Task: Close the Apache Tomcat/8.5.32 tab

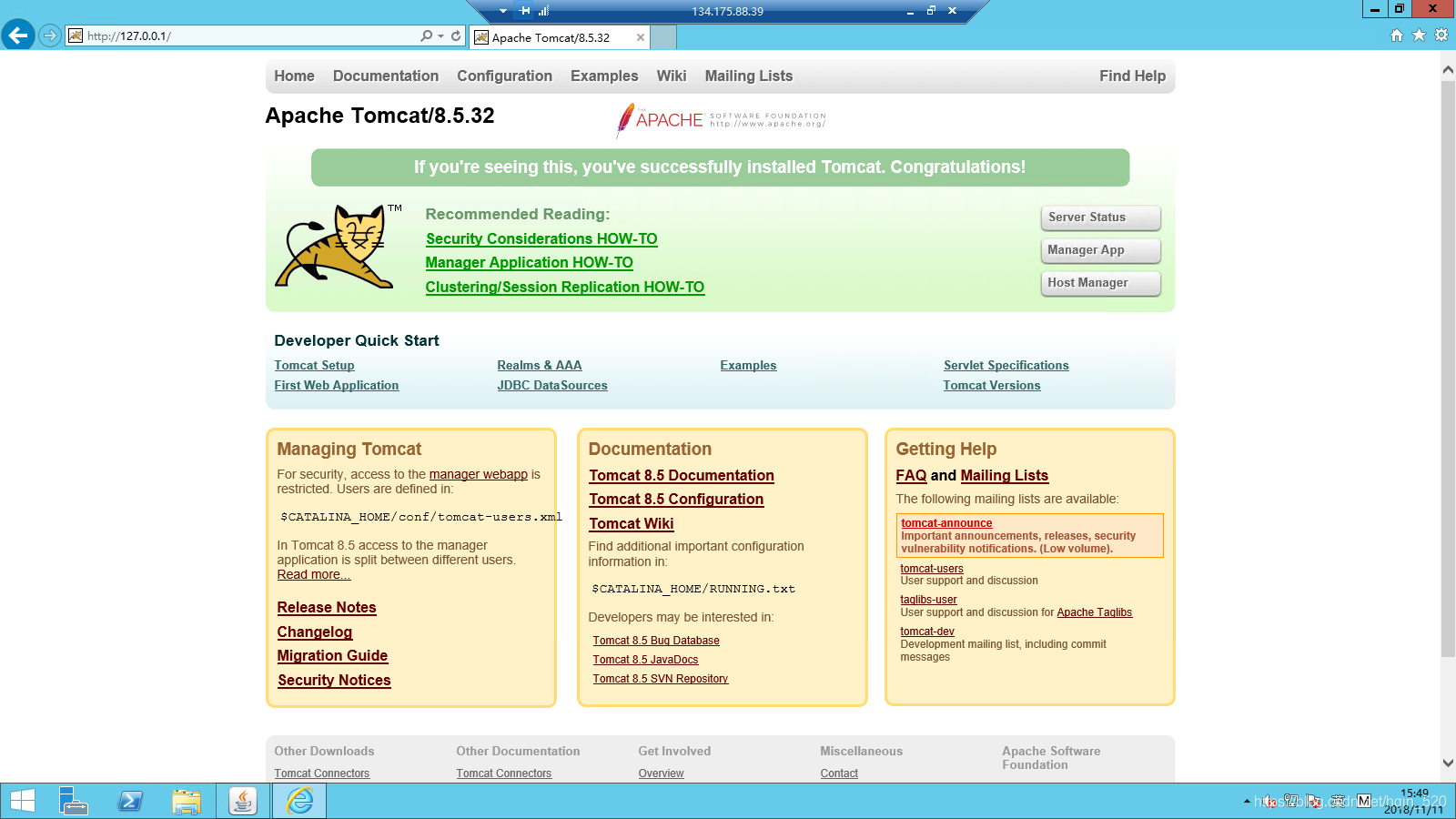Action: [641, 37]
